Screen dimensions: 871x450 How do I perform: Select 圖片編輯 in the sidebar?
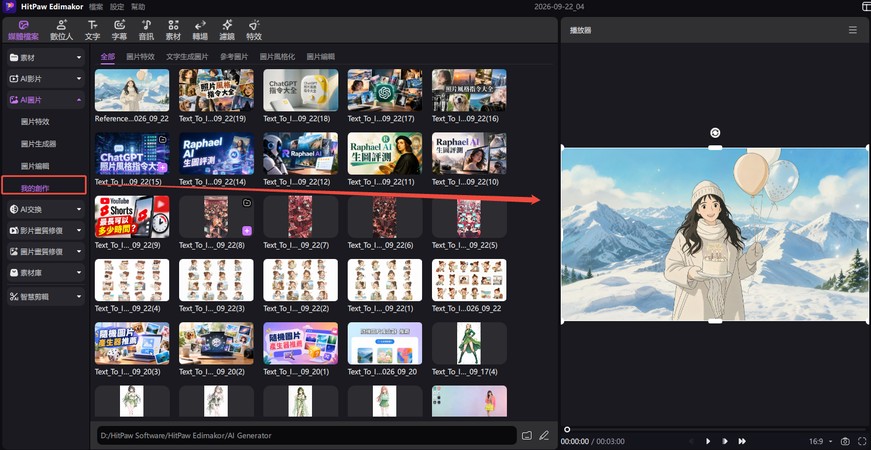(35, 166)
